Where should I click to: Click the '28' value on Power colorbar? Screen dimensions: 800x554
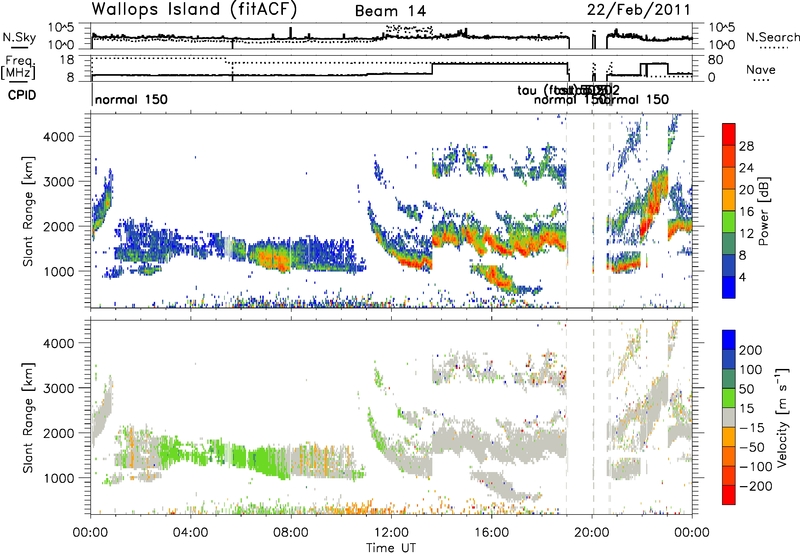point(746,146)
